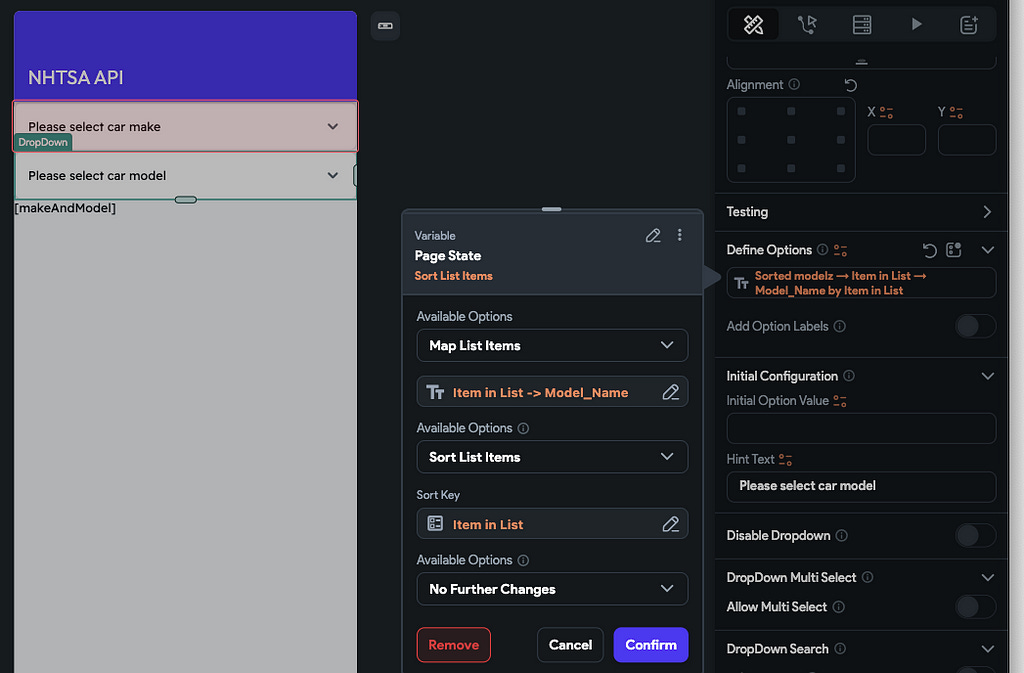Set Hint Text from variable icon

(x=785, y=460)
